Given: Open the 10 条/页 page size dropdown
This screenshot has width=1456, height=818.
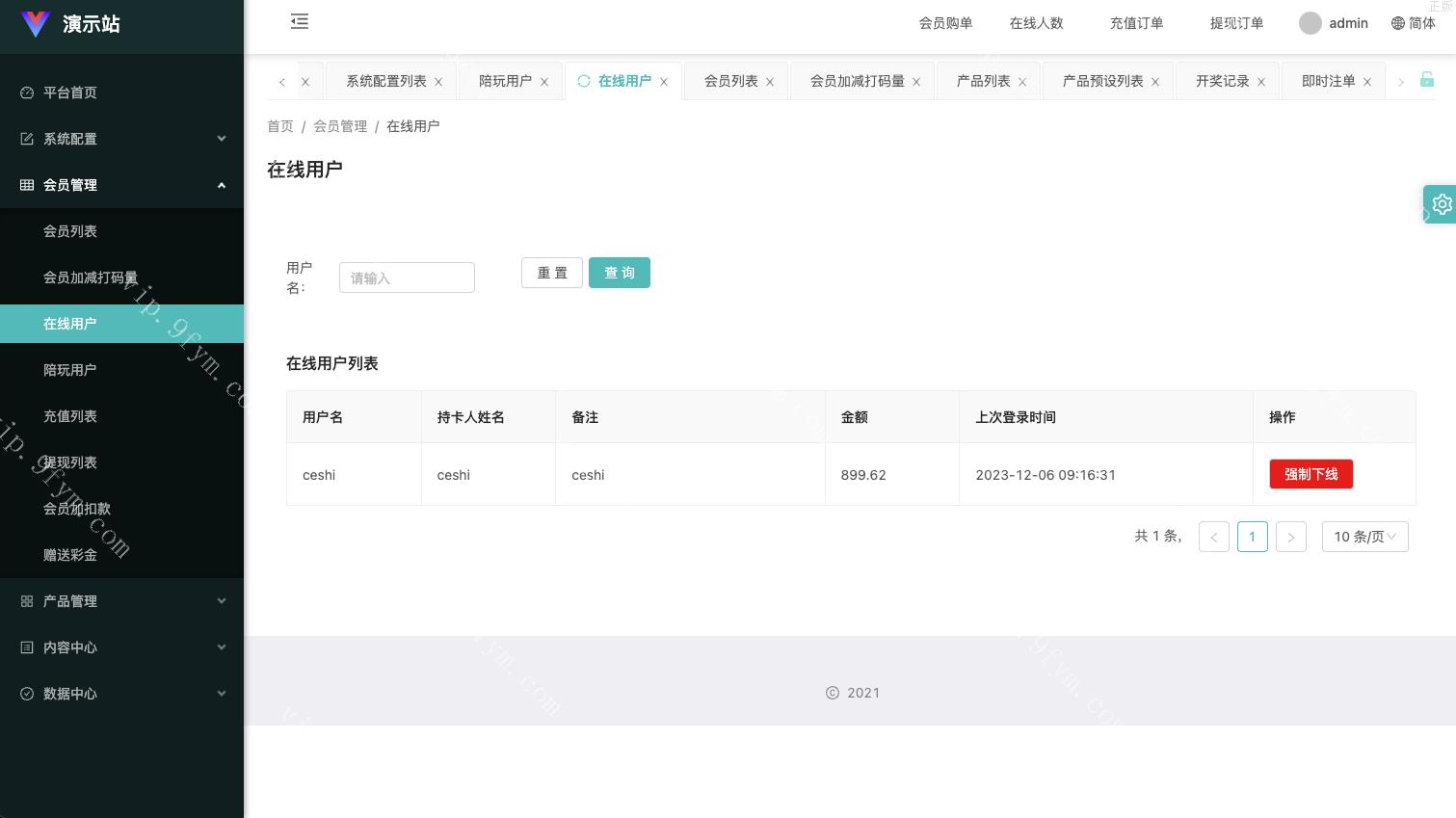Looking at the screenshot, I should coord(1364,537).
